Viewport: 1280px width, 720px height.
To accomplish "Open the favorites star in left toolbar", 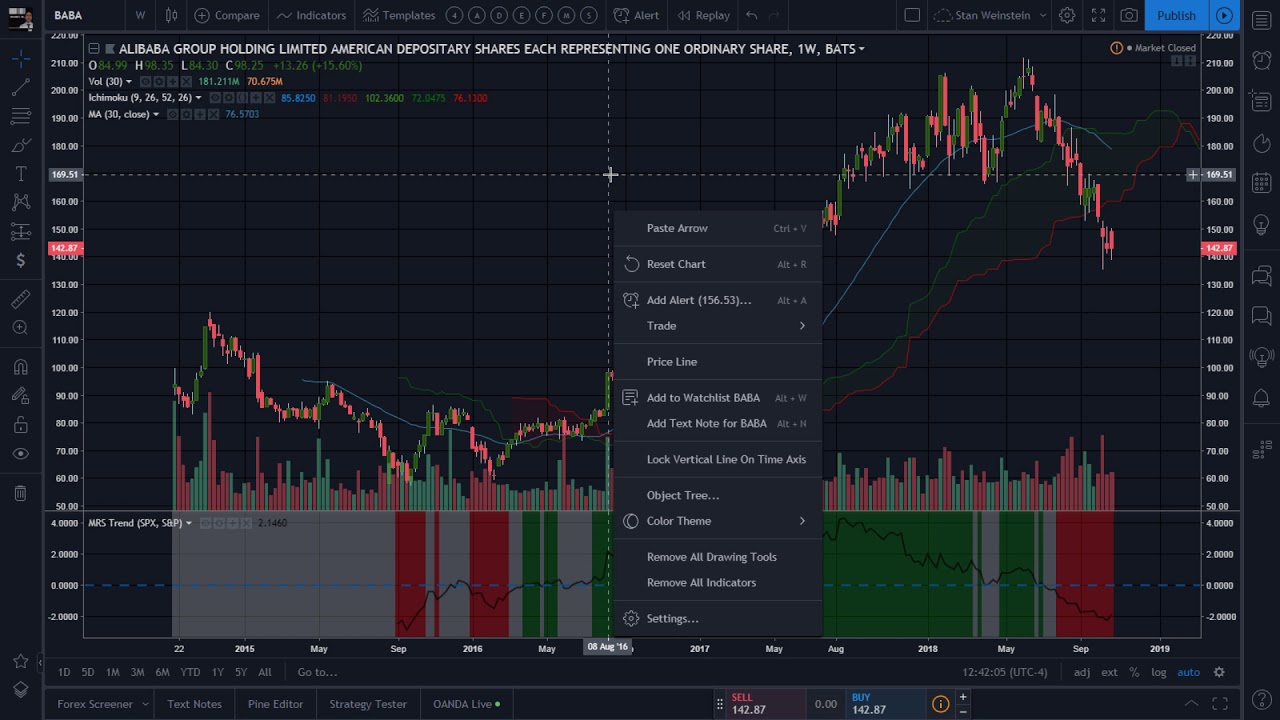I will tap(20, 661).
